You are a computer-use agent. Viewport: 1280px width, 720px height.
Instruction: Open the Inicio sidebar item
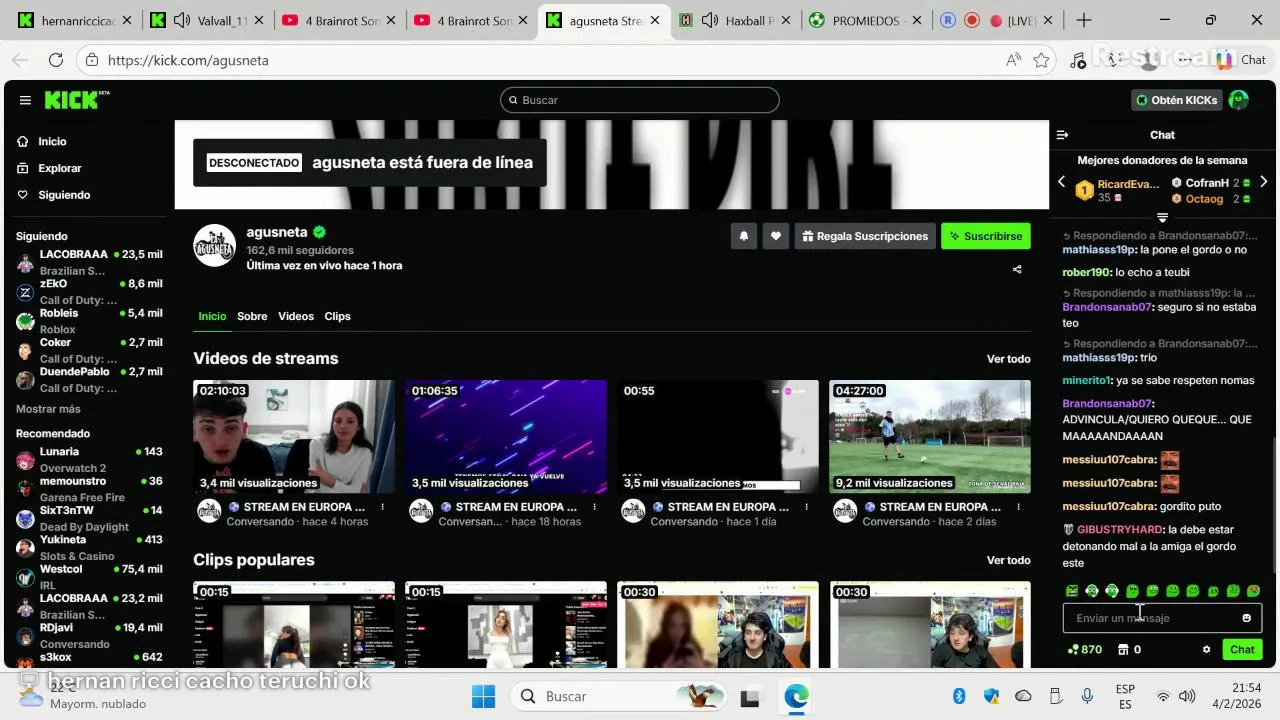52,142
